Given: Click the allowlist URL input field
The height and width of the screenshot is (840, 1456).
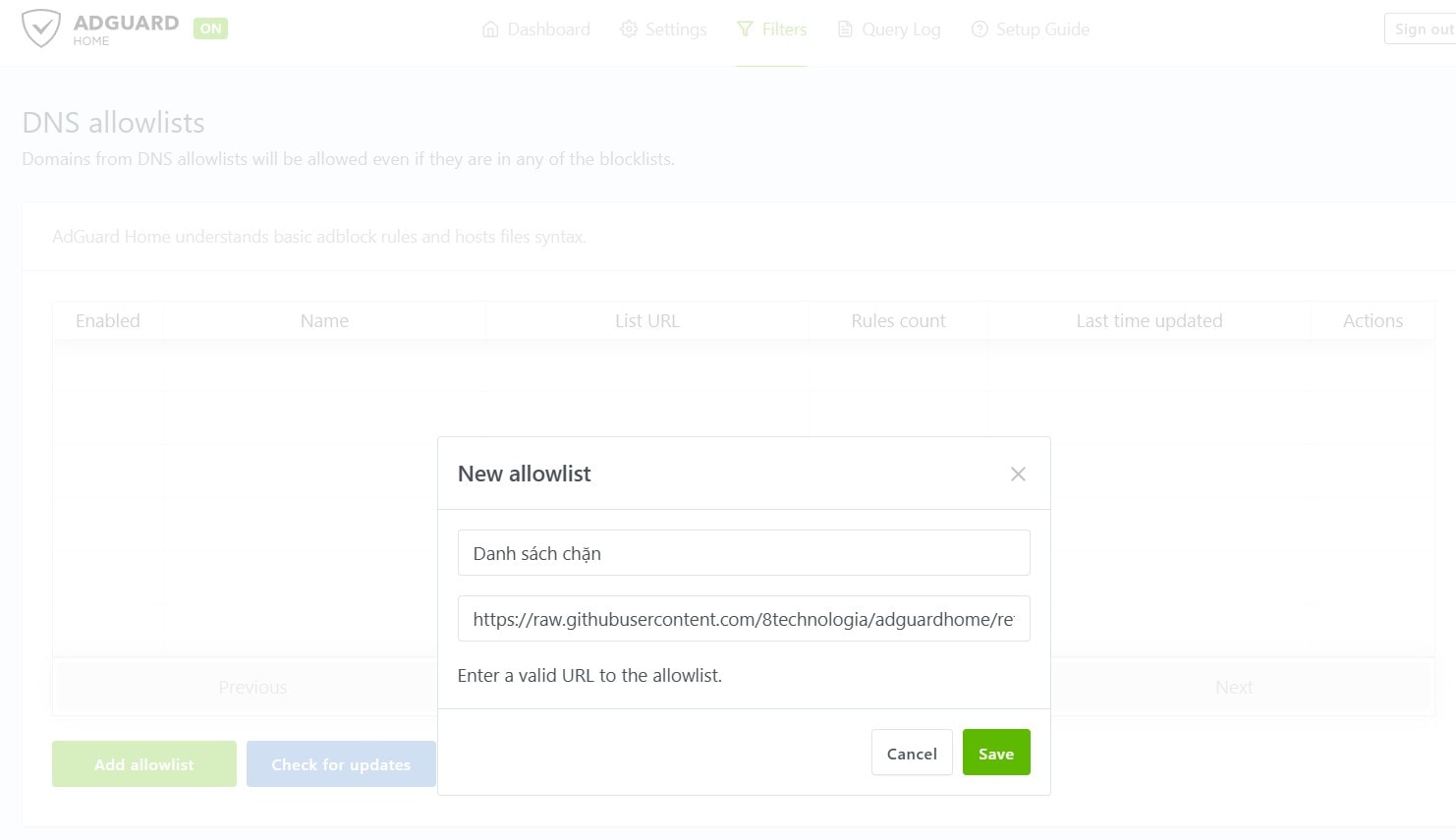Looking at the screenshot, I should 744,619.
